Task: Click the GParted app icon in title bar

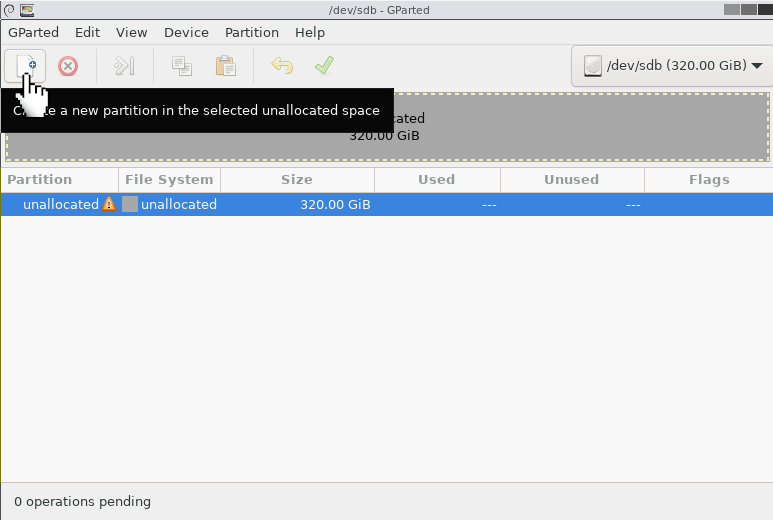Action: [x=27, y=10]
